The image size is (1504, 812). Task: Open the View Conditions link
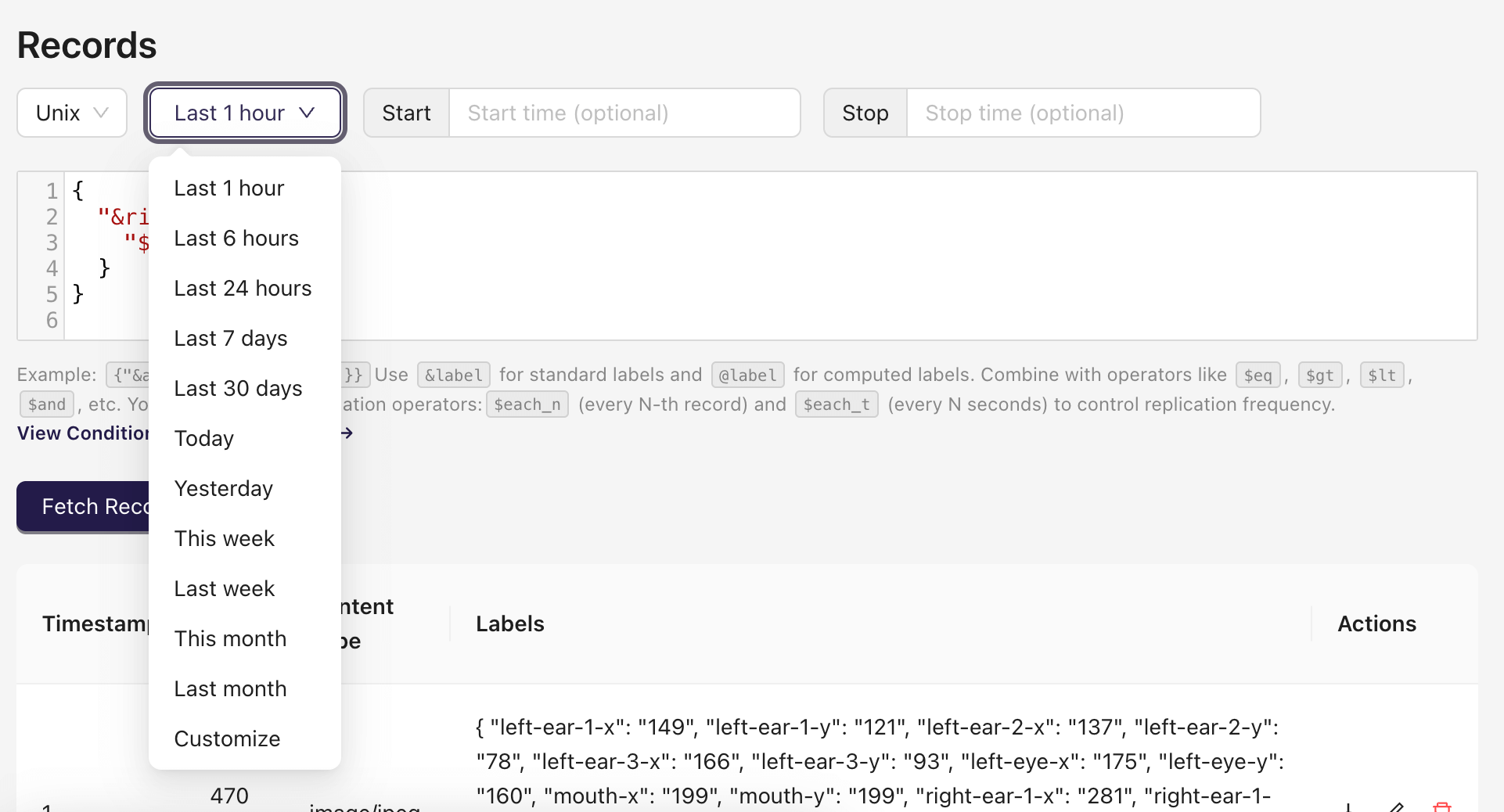(82, 433)
